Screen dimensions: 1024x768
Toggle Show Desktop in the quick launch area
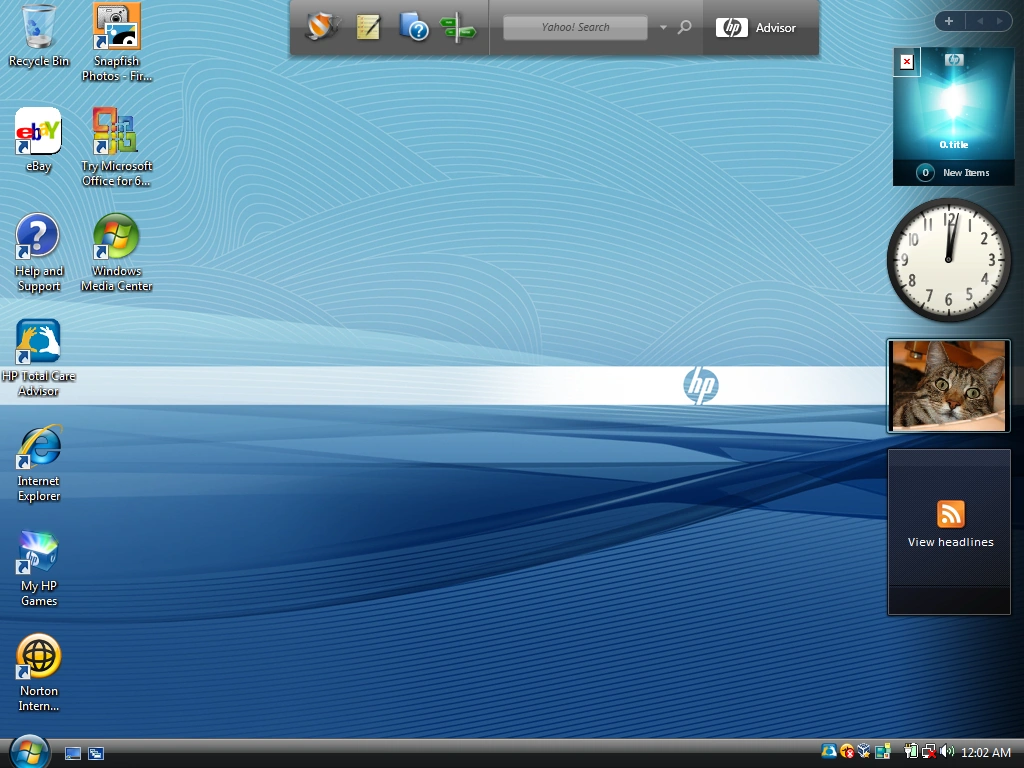72,752
